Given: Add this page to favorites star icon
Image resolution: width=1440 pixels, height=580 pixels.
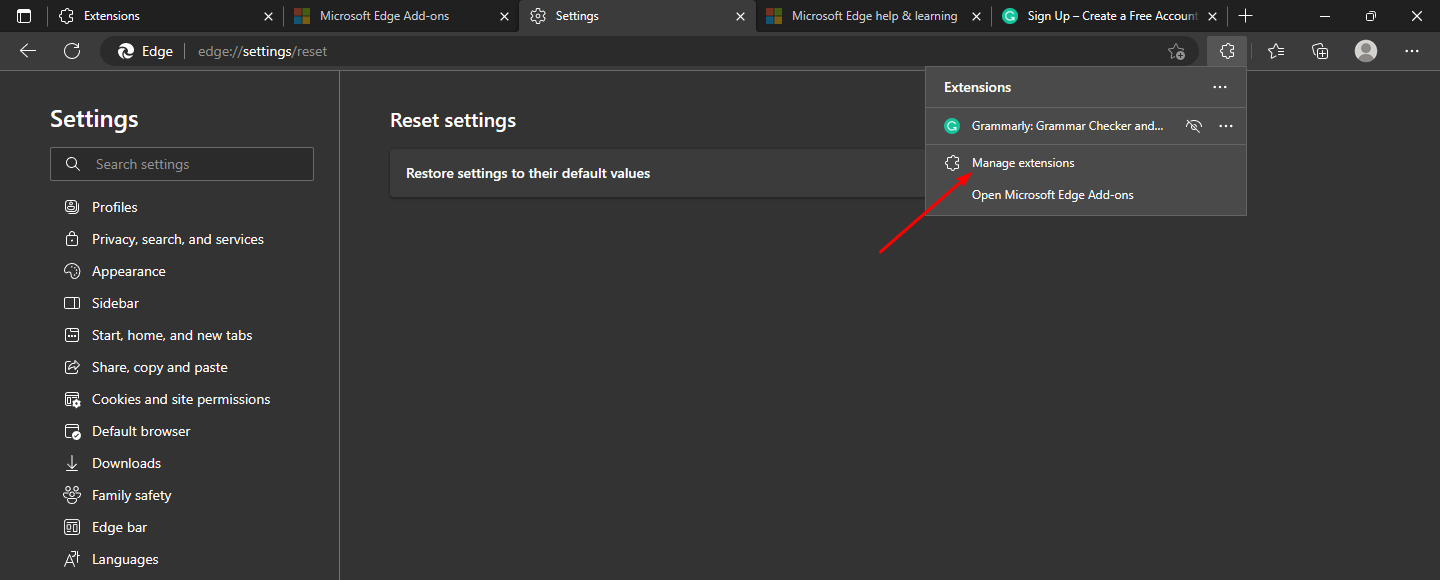Looking at the screenshot, I should pos(1176,51).
